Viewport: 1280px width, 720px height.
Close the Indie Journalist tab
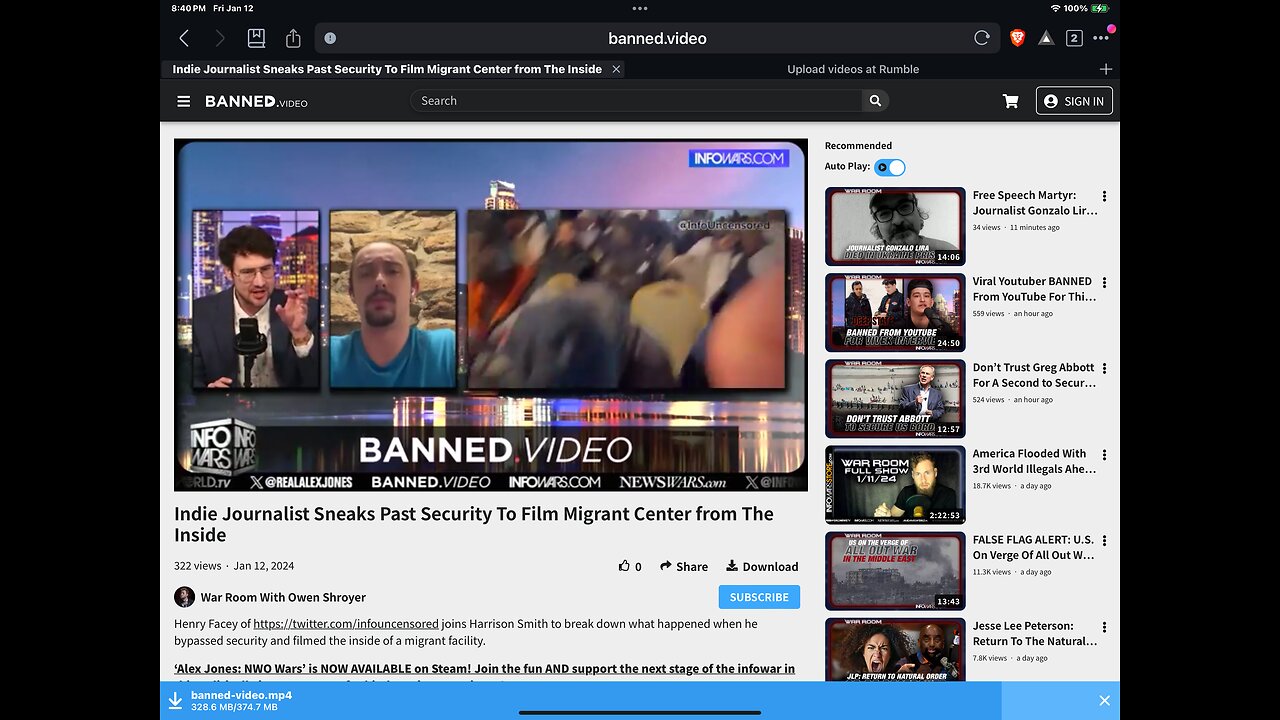click(x=616, y=69)
